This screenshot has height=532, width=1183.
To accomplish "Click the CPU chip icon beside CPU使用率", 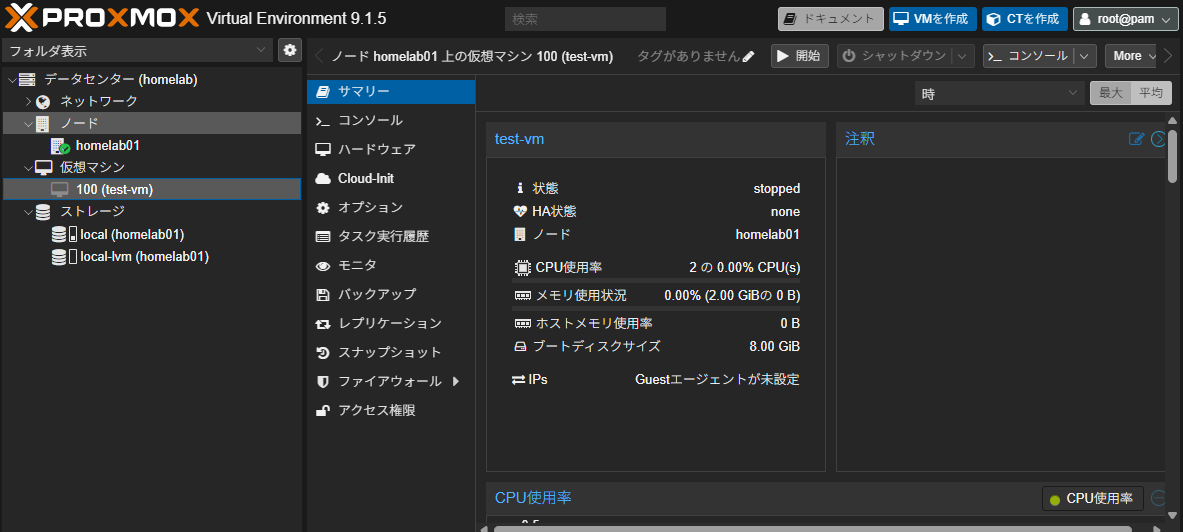I will coord(521,267).
